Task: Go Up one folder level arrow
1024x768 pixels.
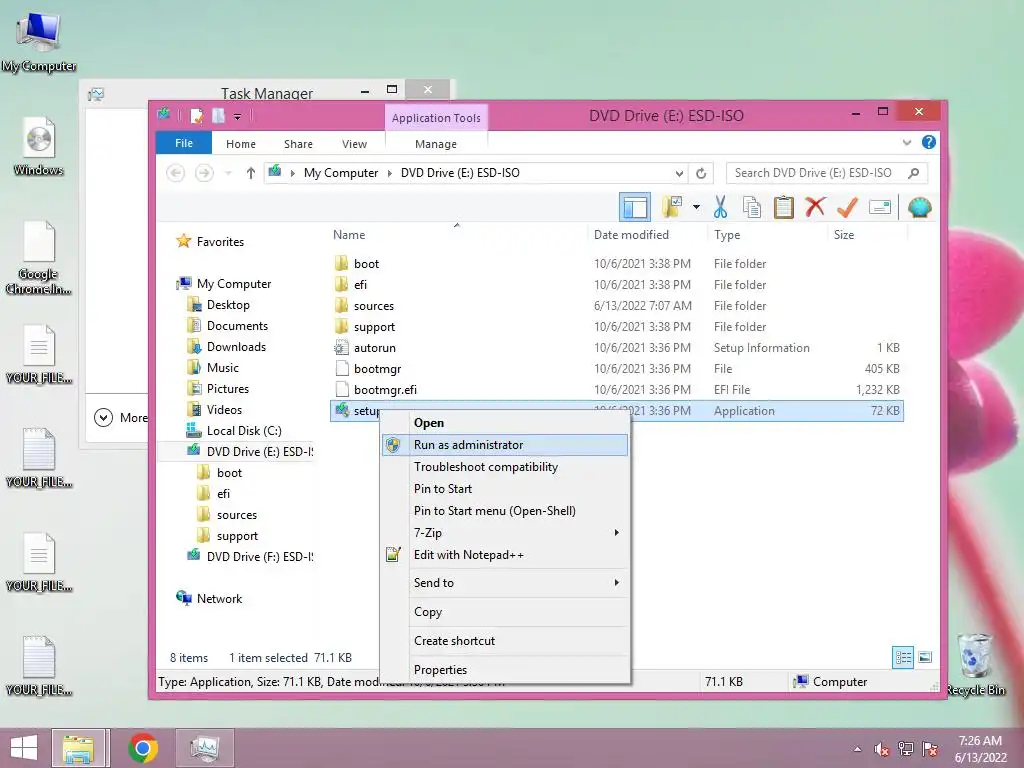Action: pyautogui.click(x=250, y=173)
